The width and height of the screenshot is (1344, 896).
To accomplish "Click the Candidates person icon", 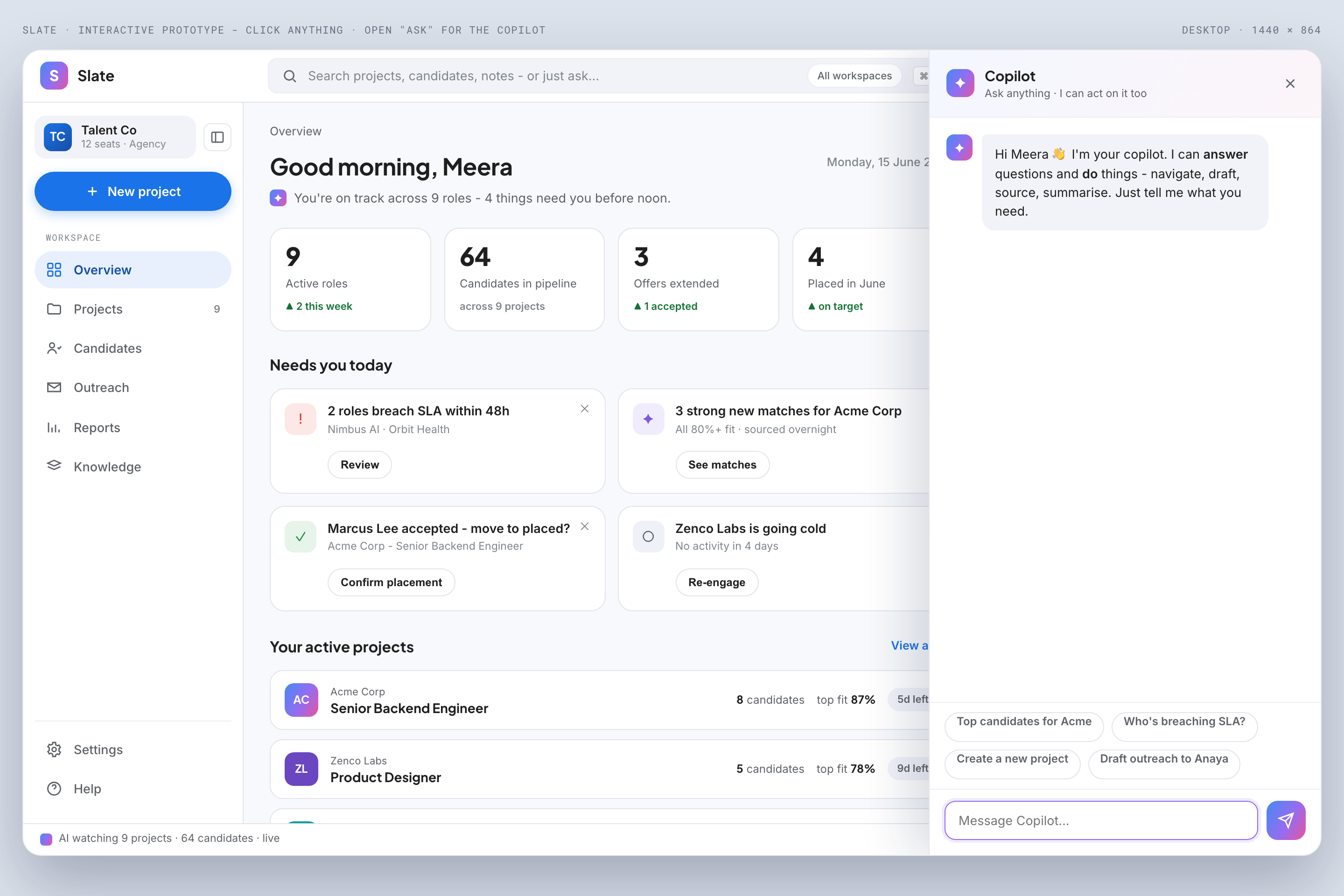I will tap(54, 348).
